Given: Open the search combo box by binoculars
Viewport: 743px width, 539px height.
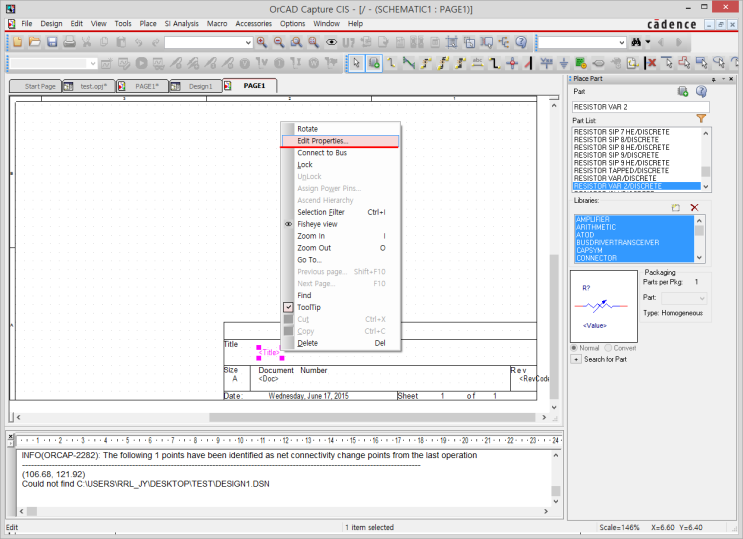Looking at the screenshot, I should click(582, 43).
